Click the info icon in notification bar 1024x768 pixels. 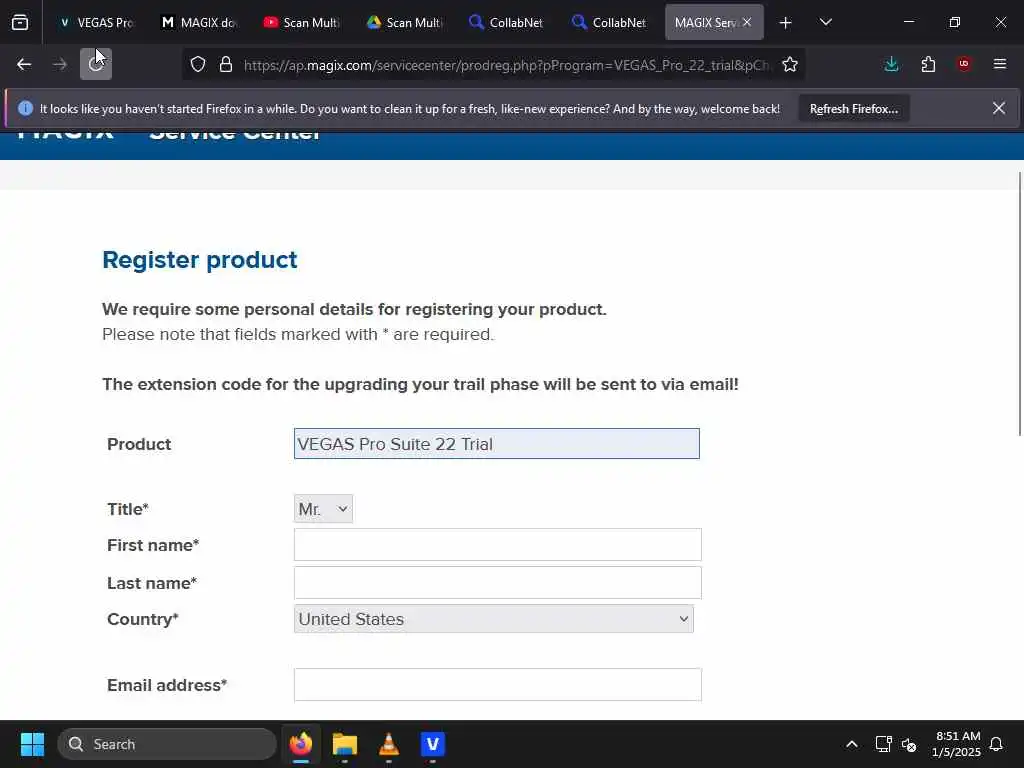(x=25, y=108)
